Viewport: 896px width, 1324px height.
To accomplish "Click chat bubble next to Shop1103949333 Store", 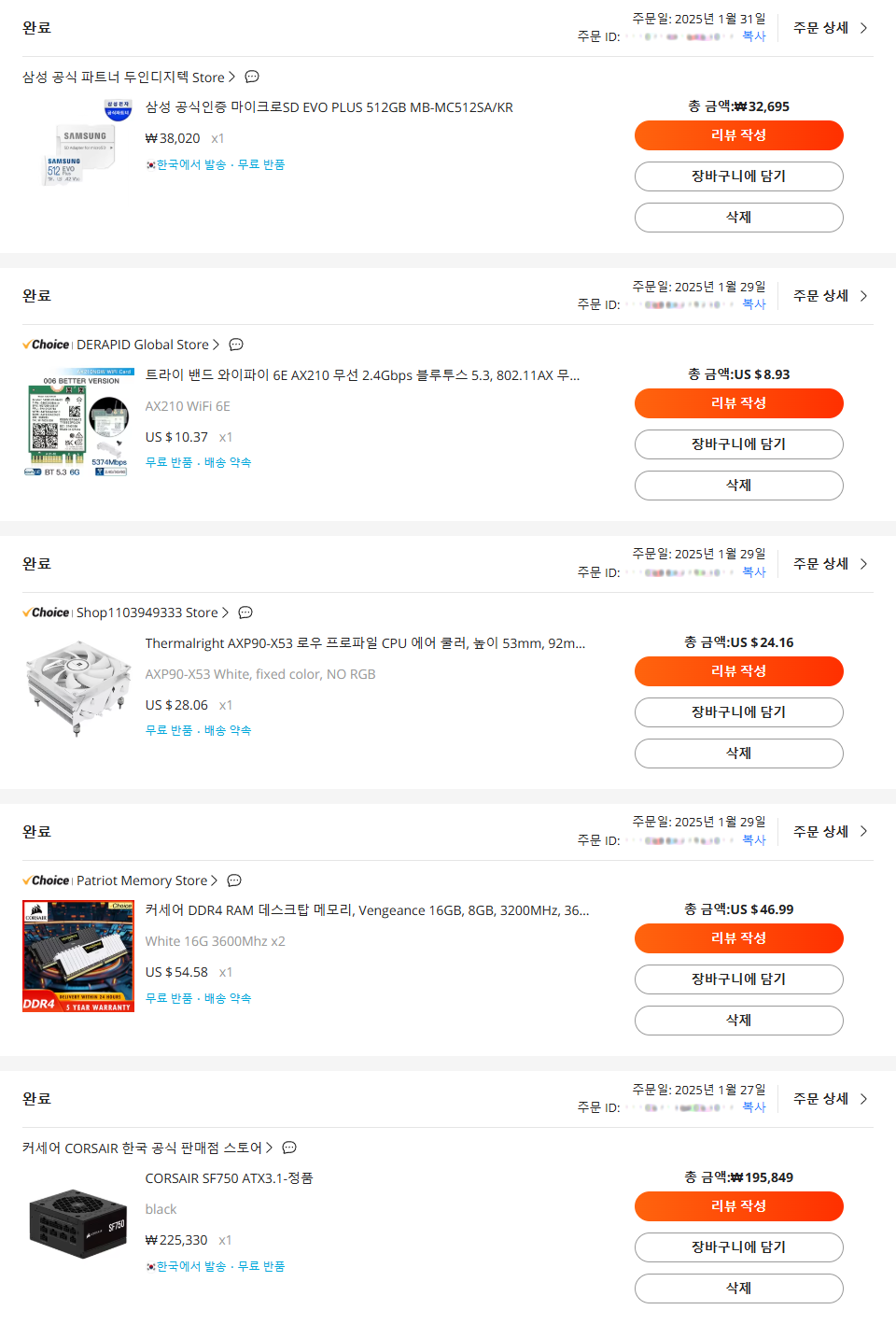I will pyautogui.click(x=245, y=613).
